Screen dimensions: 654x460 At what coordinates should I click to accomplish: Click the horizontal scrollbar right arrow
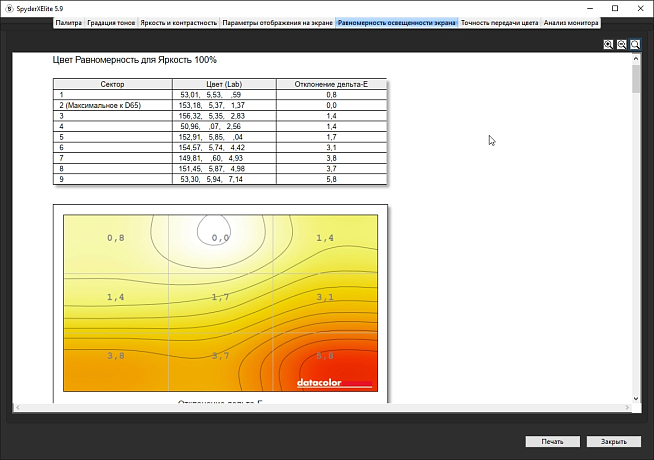pos(626,408)
